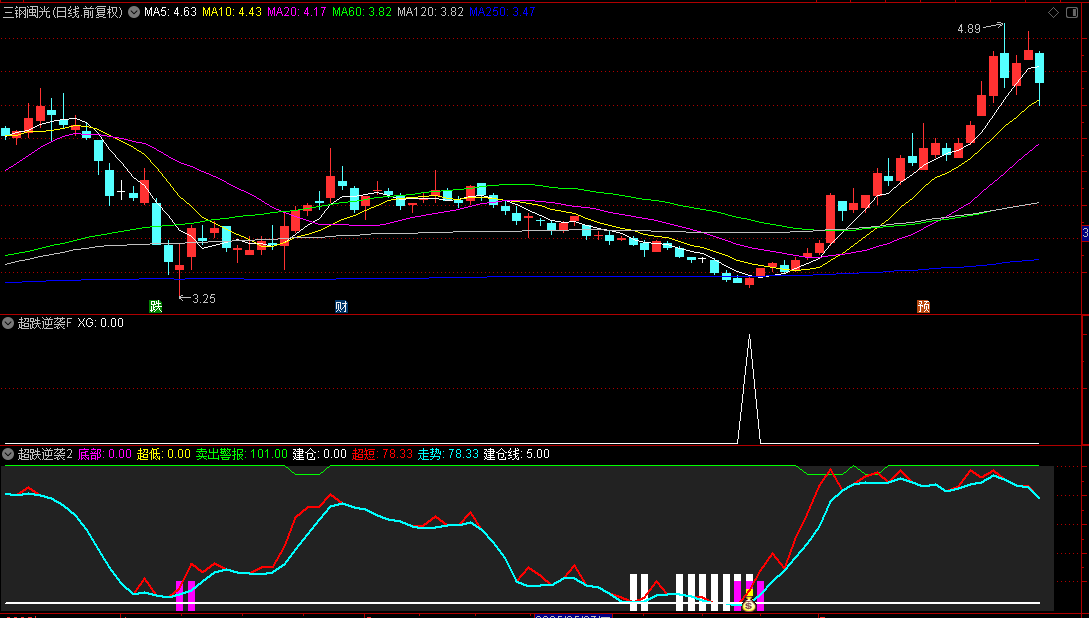Click the 超短: 78.33 label
The width and height of the screenshot is (1089, 618).
[x=382, y=454]
